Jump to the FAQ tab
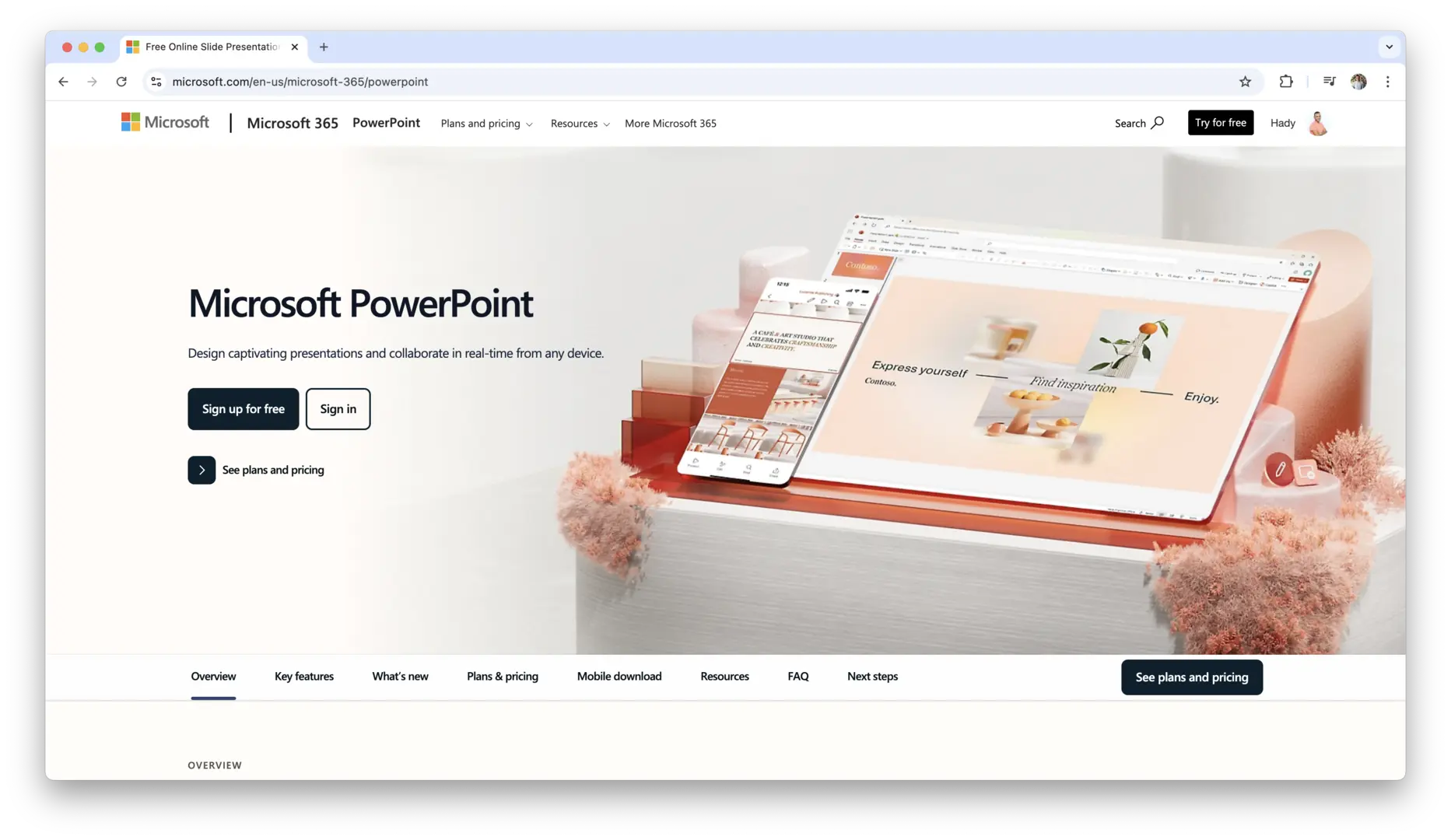This screenshot has height=840, width=1451. click(x=797, y=676)
